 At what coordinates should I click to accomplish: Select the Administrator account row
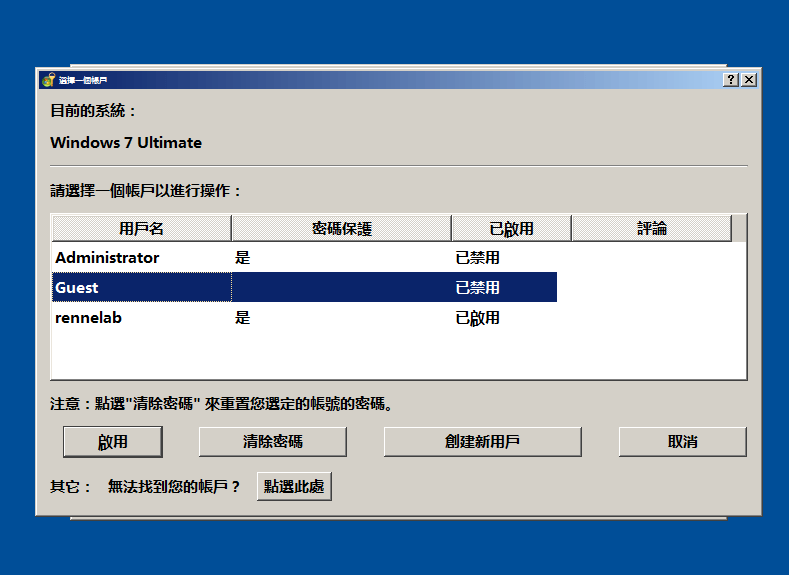[x=304, y=258]
